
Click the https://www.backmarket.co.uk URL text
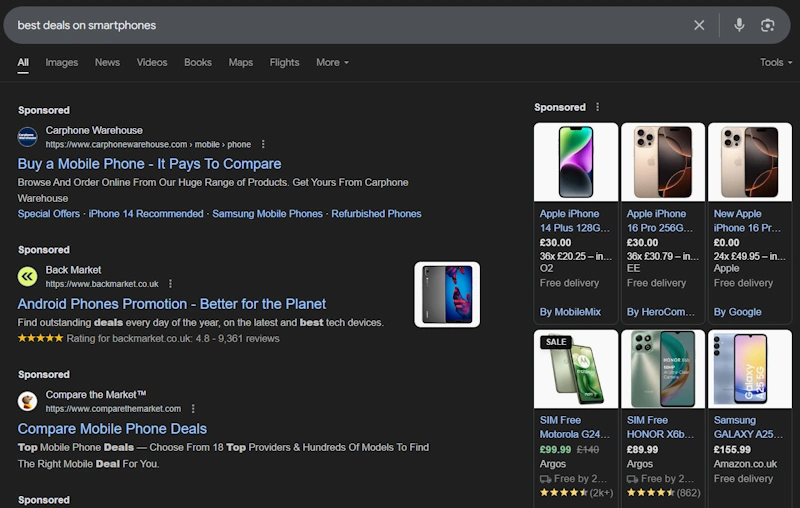pos(102,284)
